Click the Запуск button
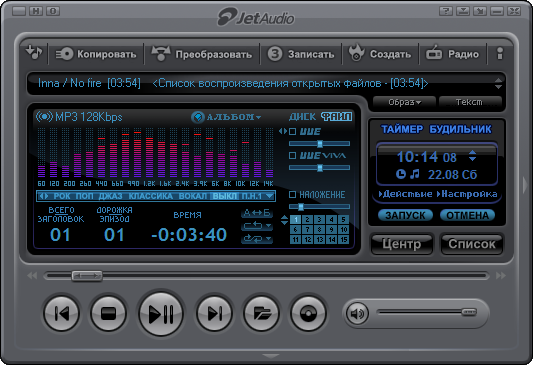Screen dimensions: 533x365 tap(405, 215)
